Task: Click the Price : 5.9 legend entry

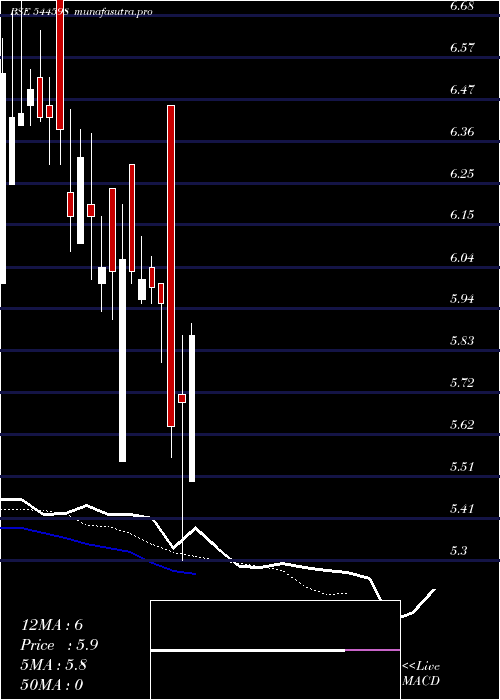Action: click(59, 645)
